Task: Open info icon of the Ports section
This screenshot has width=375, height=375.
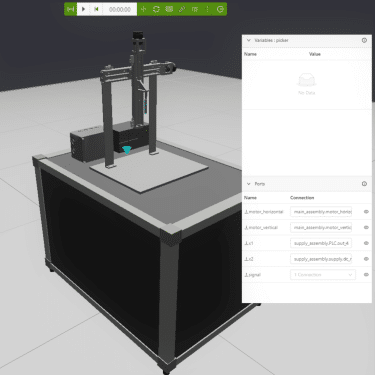Action: pyautogui.click(x=364, y=184)
